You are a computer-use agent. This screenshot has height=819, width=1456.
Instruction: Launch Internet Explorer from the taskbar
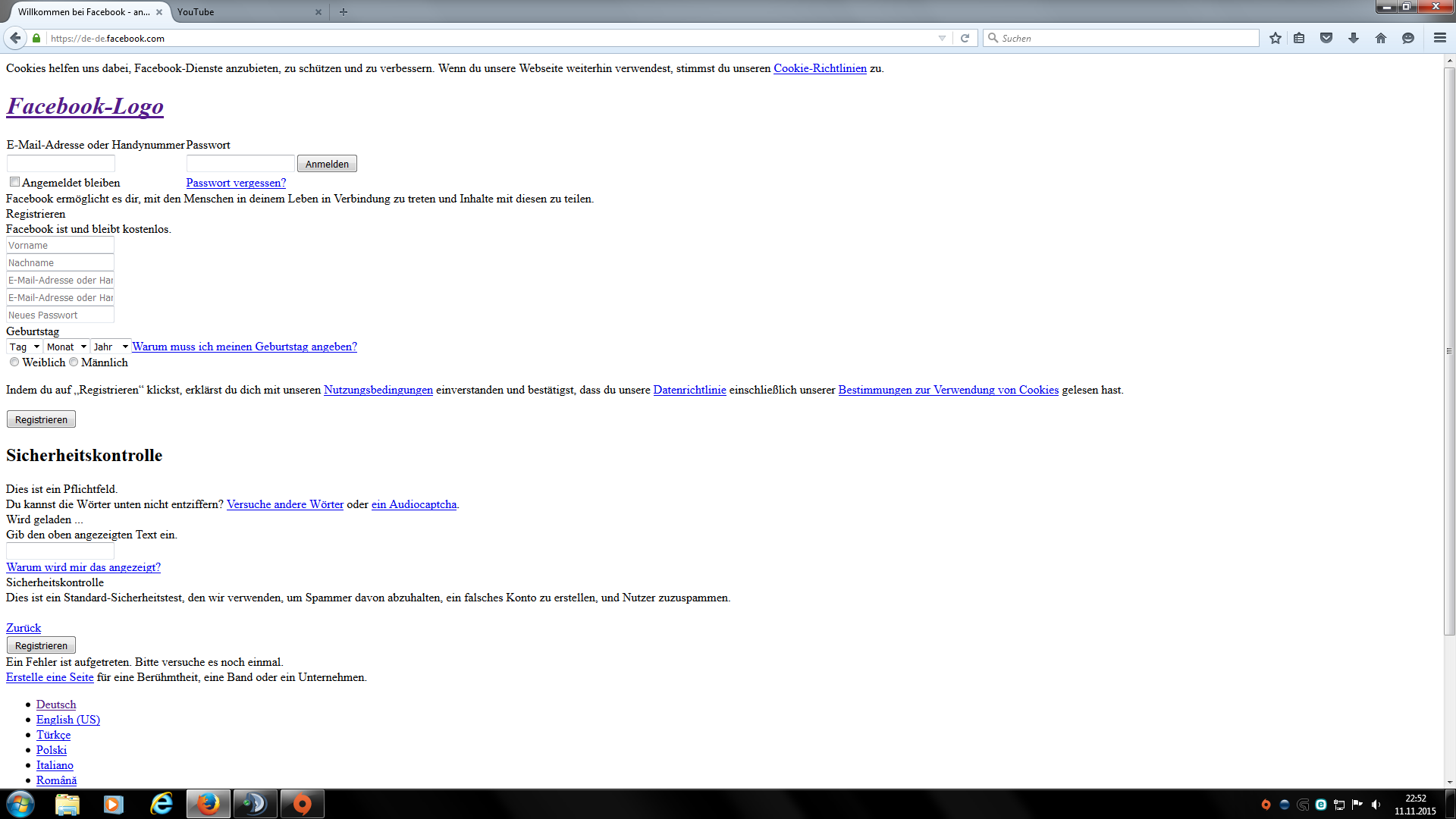pyautogui.click(x=162, y=804)
